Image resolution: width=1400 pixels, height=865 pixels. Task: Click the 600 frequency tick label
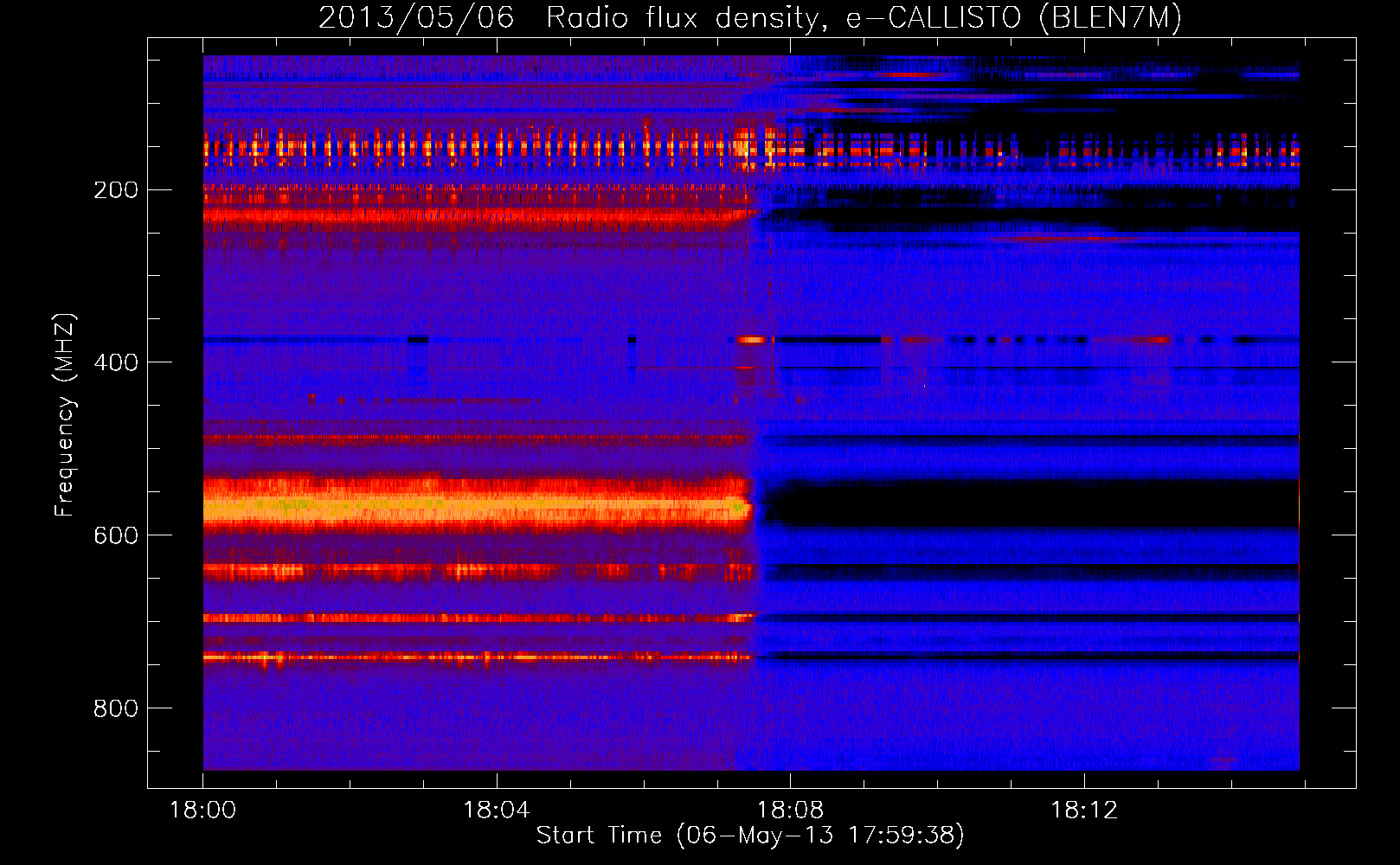116,535
